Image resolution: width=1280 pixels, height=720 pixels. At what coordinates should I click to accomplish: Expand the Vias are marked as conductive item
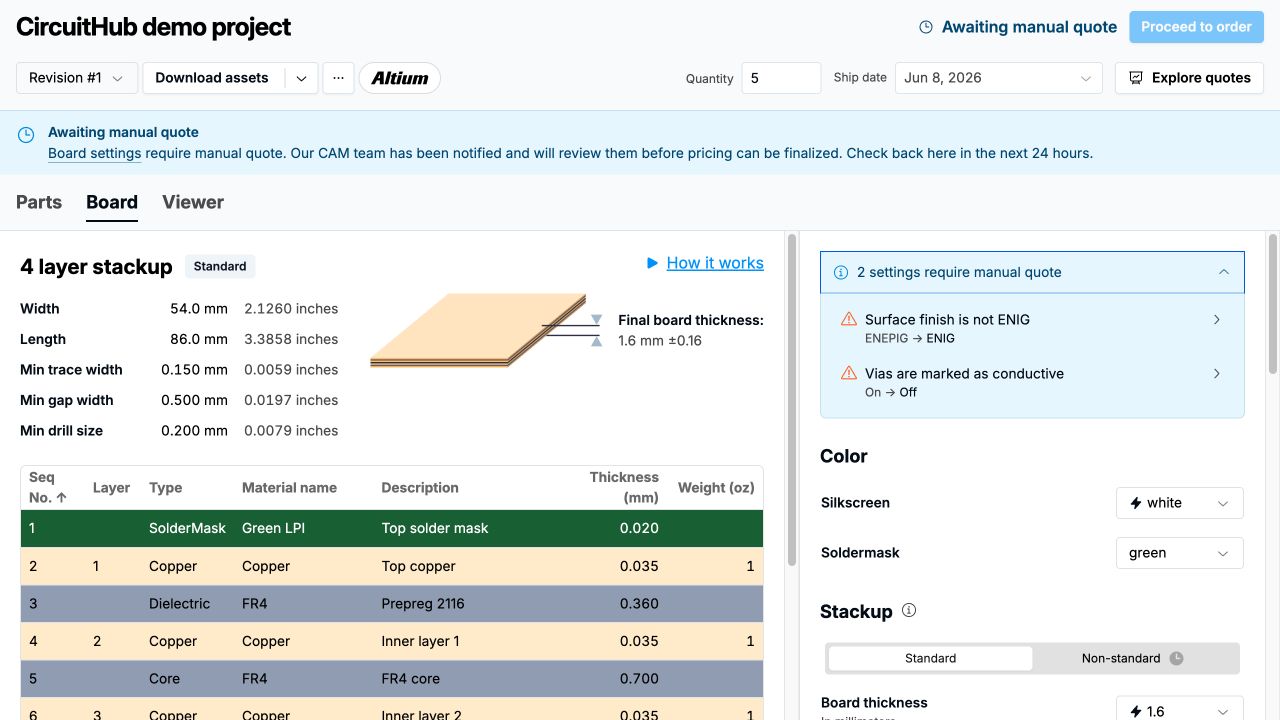tap(1032, 381)
